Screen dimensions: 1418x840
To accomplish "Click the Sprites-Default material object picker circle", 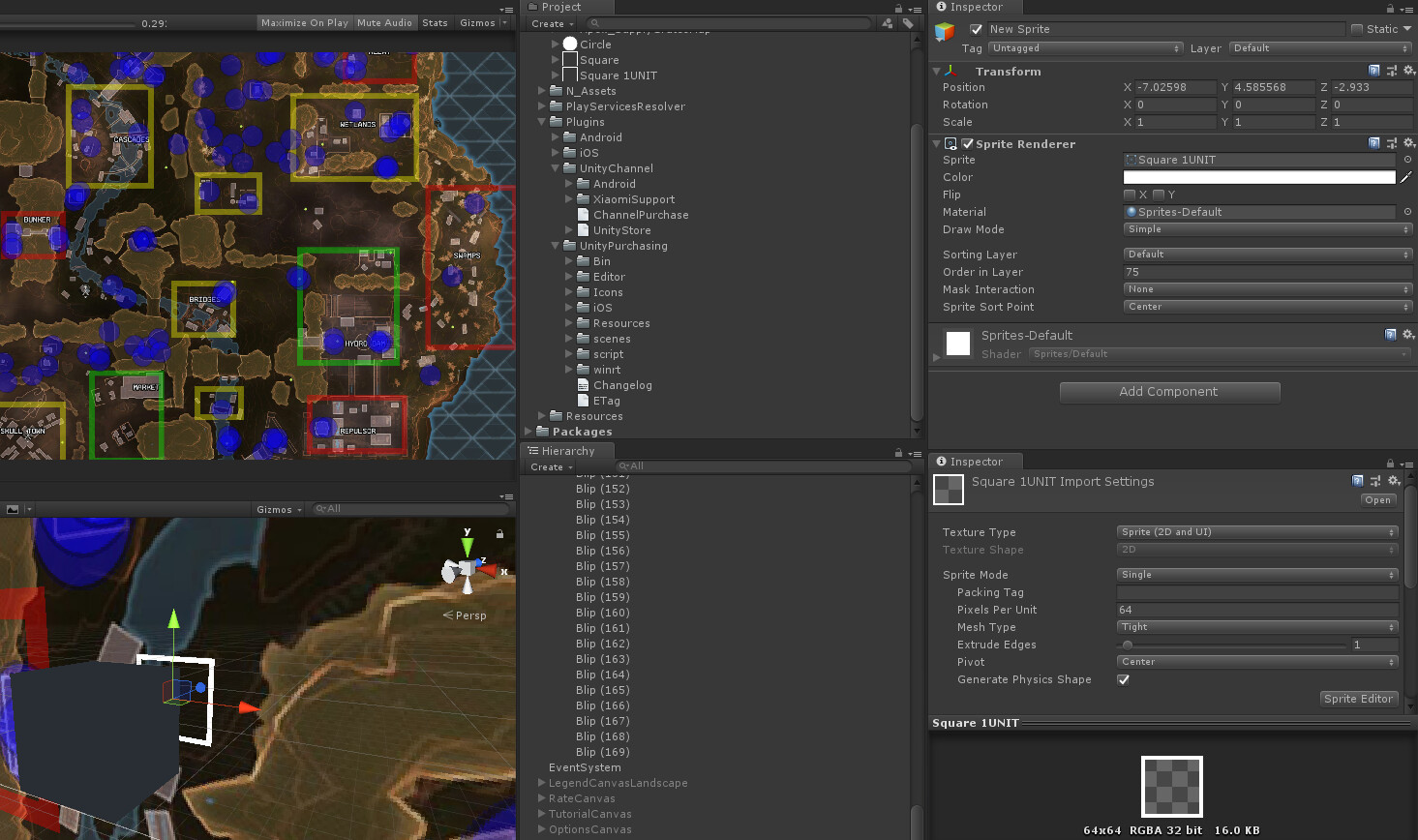I will [x=1409, y=212].
